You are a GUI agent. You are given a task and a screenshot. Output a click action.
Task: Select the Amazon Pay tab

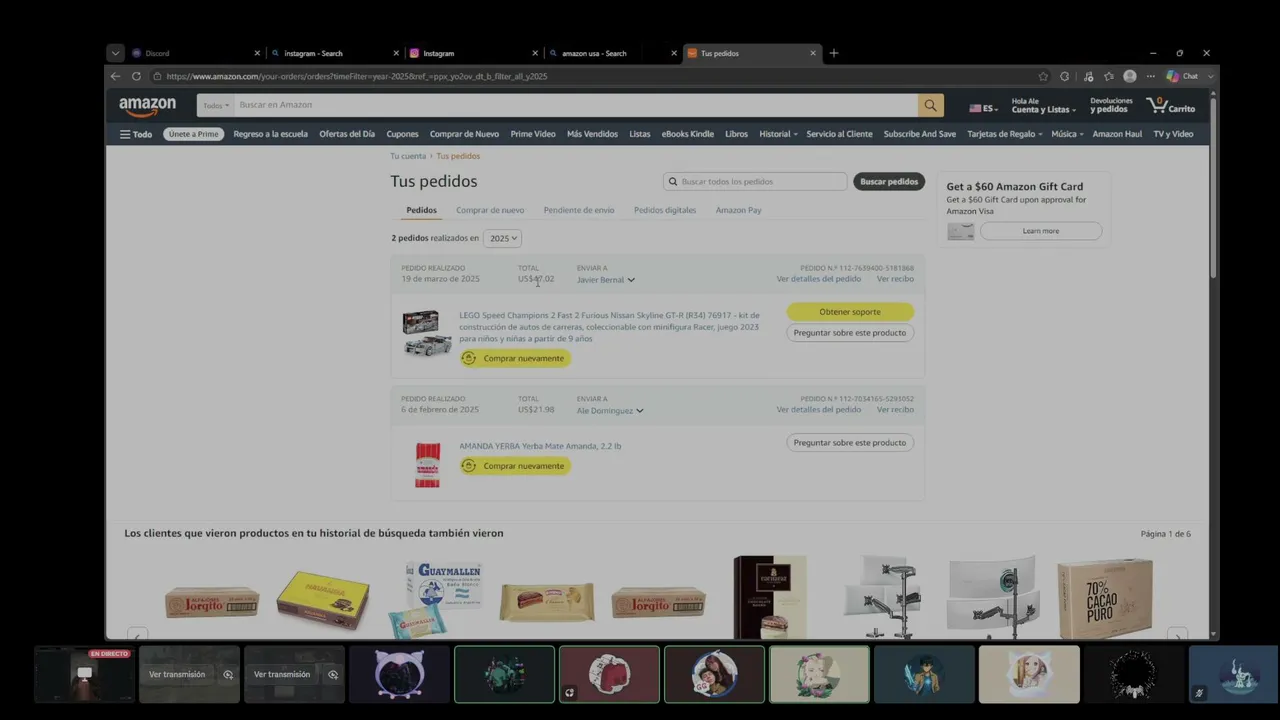pos(739,210)
